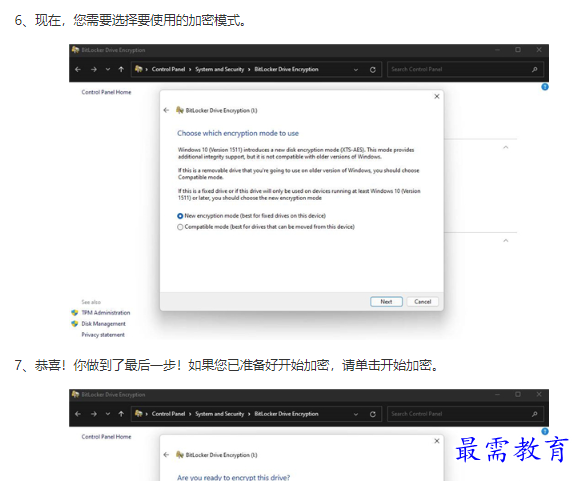Click BitLocker Drive Encryption breadcrumb in first window
The width and height of the screenshot is (577, 481).
click(286, 69)
